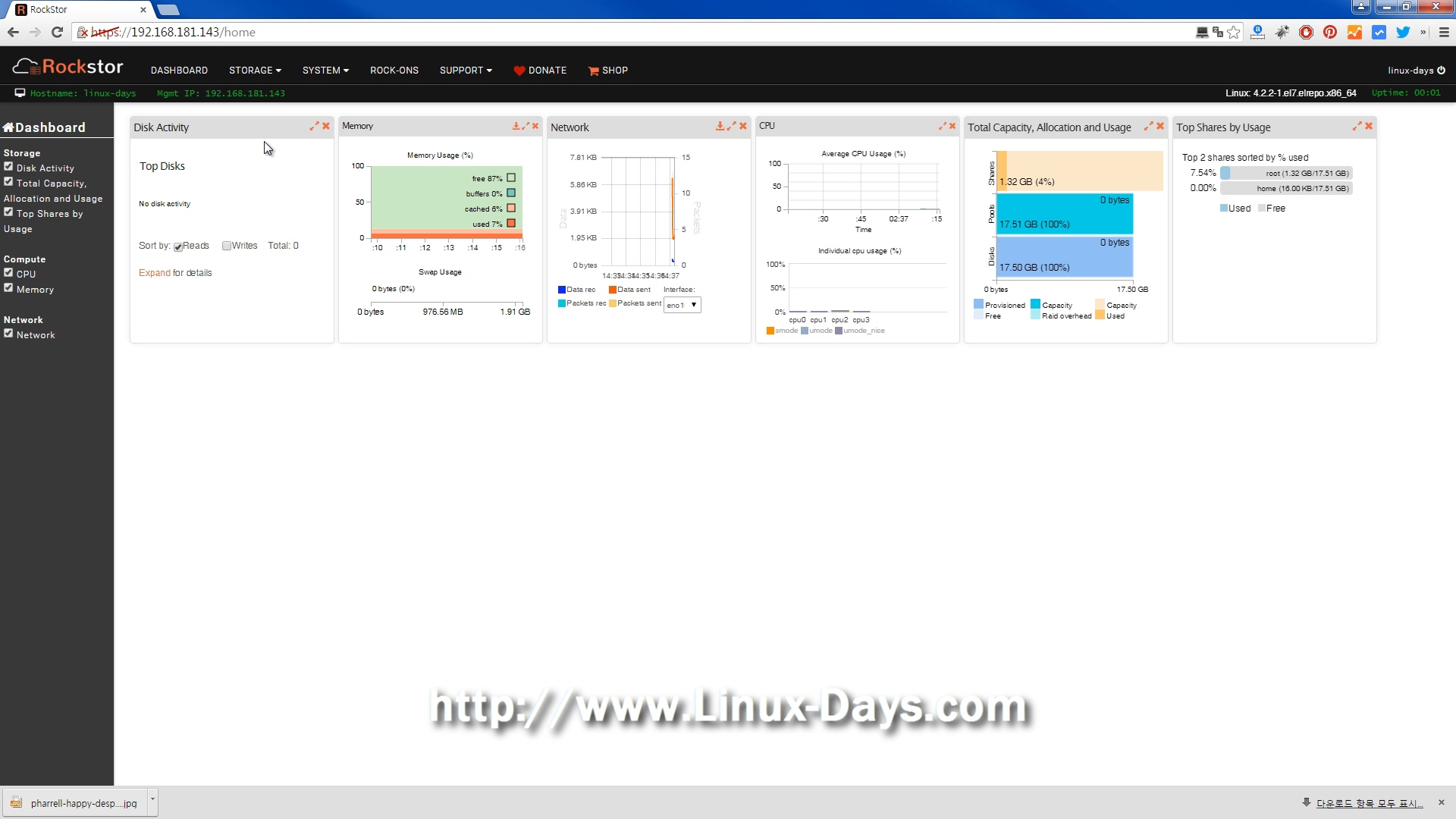Toggle Top Shares by Usage checkbox
The height and width of the screenshot is (819, 1456).
(x=8, y=212)
